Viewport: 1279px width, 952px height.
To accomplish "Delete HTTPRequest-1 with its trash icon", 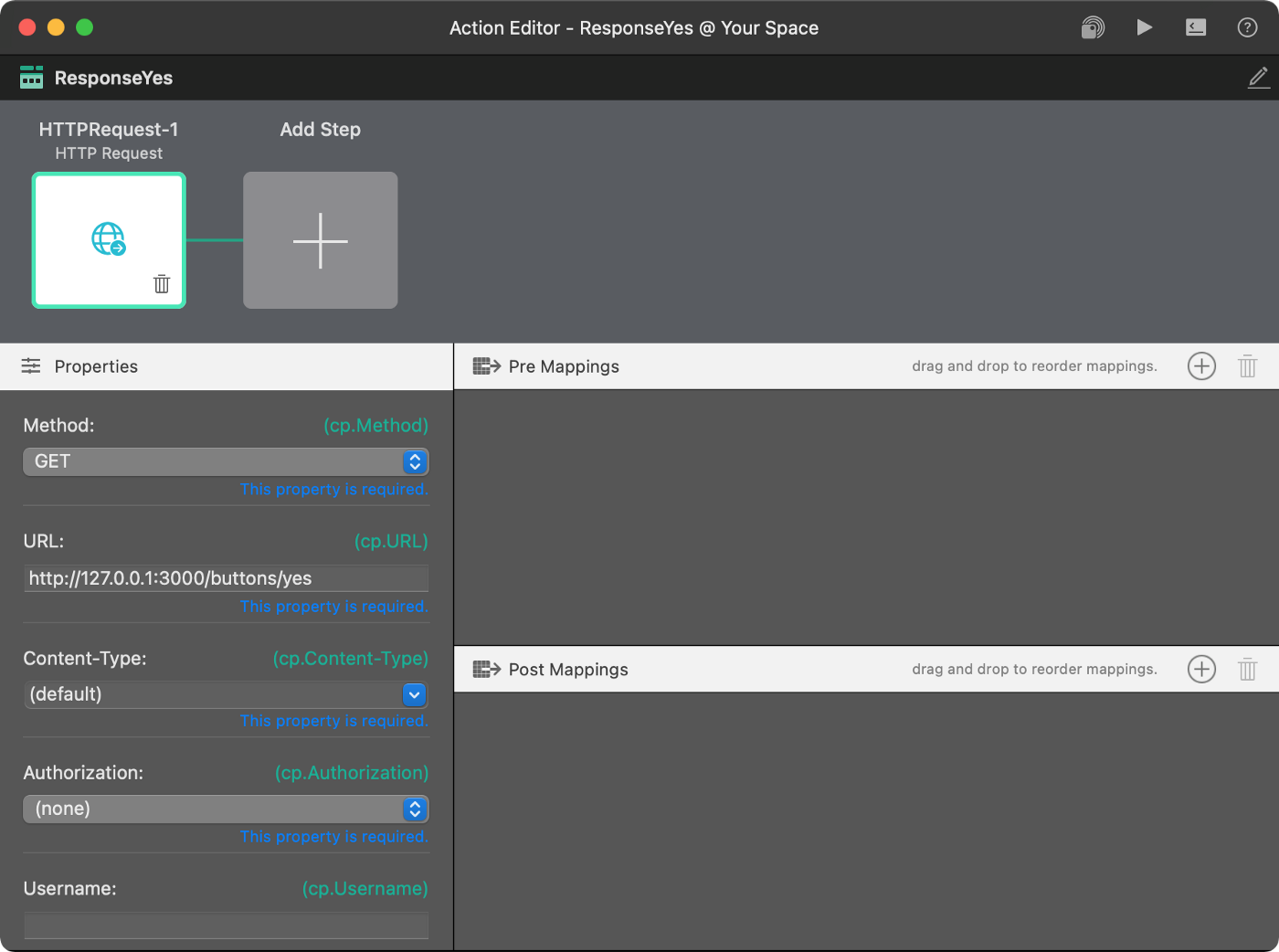I will coord(162,284).
